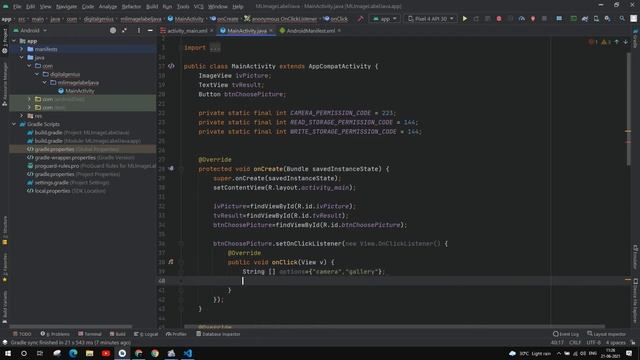The width and height of the screenshot is (640, 360).
Task: Select MainActivity in the project tree
Action: pyautogui.click(x=80, y=91)
